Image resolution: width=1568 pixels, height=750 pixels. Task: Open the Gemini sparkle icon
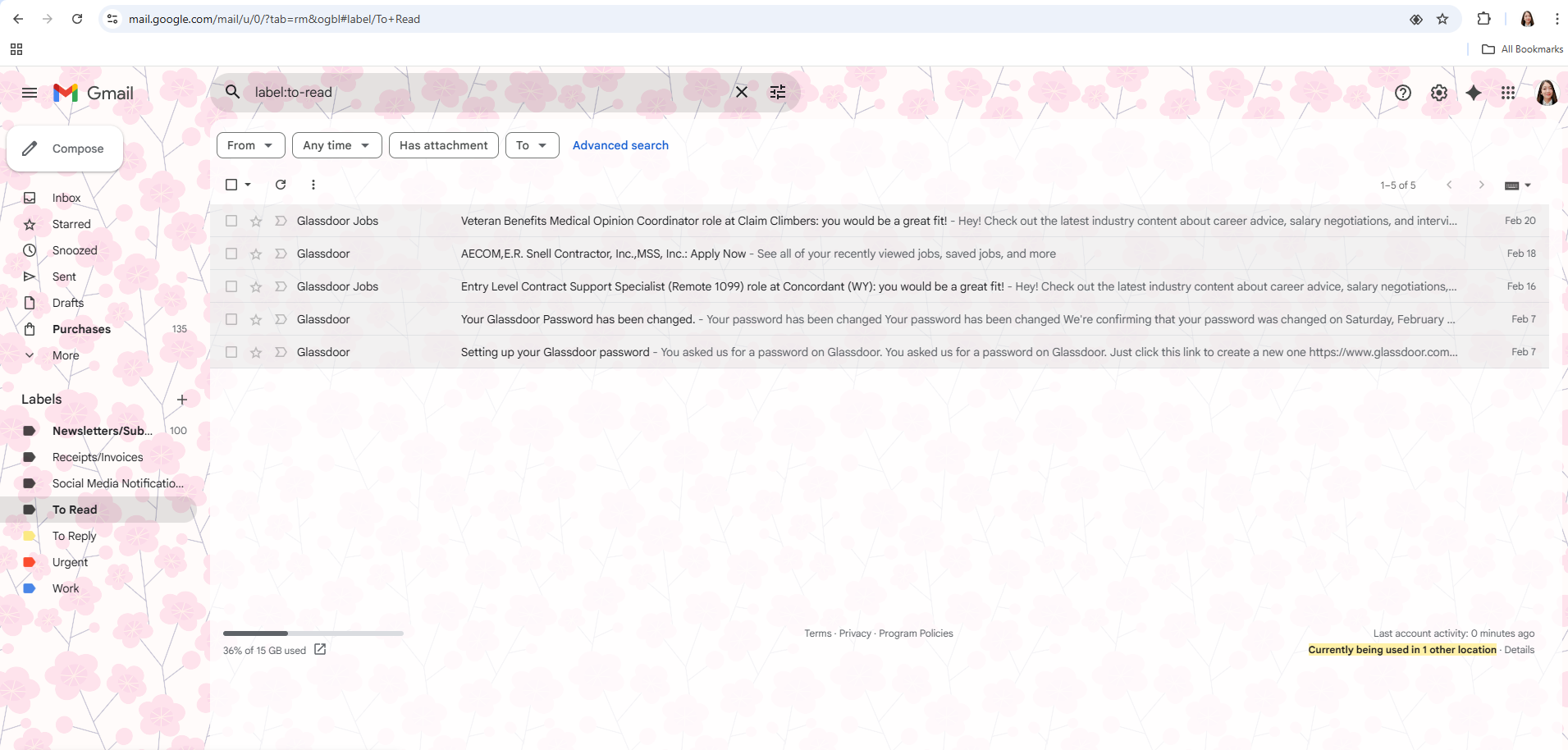tap(1474, 93)
